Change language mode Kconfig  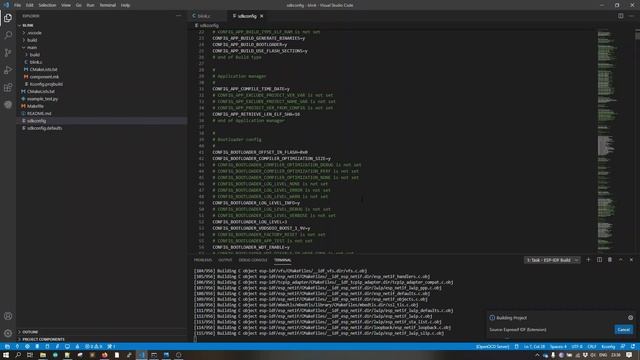tap(608, 347)
